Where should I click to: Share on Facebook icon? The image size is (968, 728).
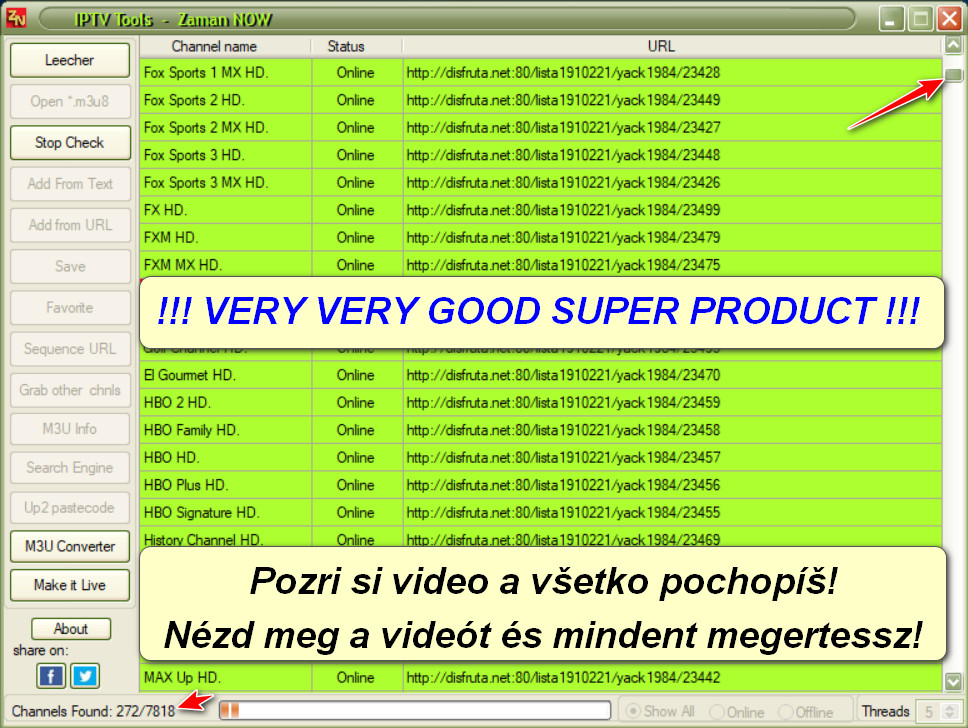[x=51, y=676]
